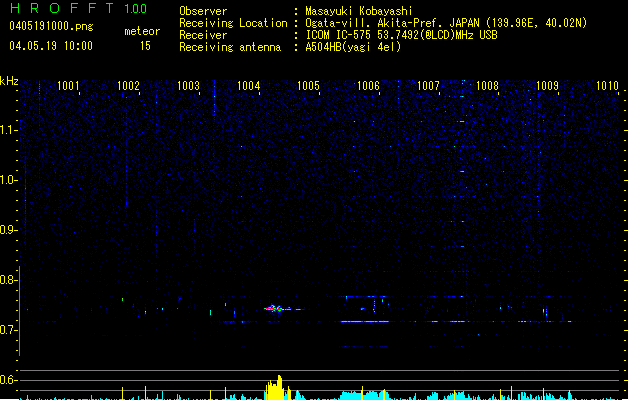
Task: Click time axis label 1008
Action: 487,86
